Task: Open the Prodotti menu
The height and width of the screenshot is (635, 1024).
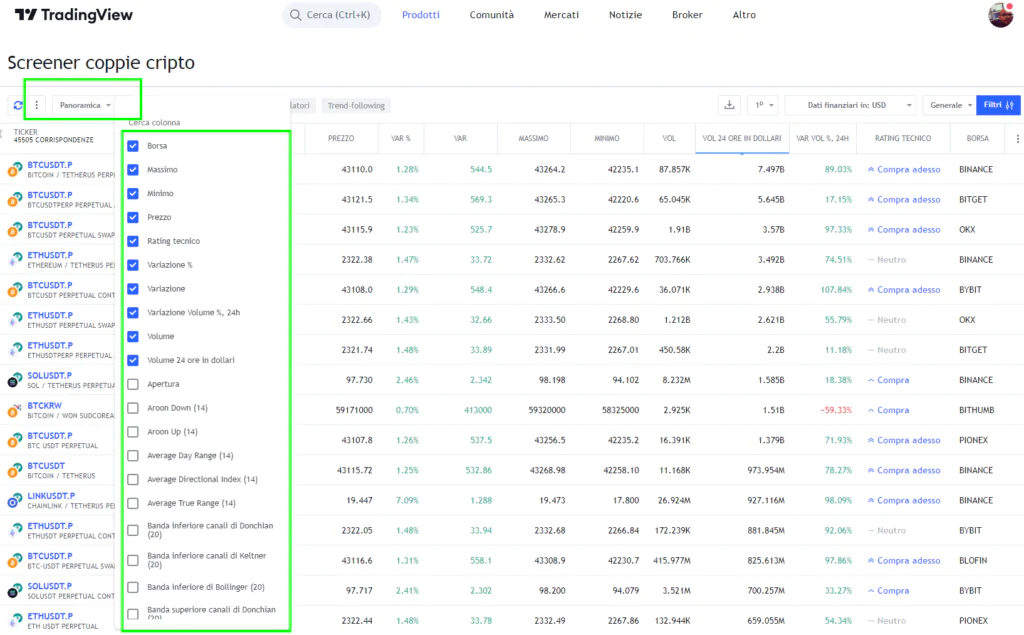Action: click(421, 15)
